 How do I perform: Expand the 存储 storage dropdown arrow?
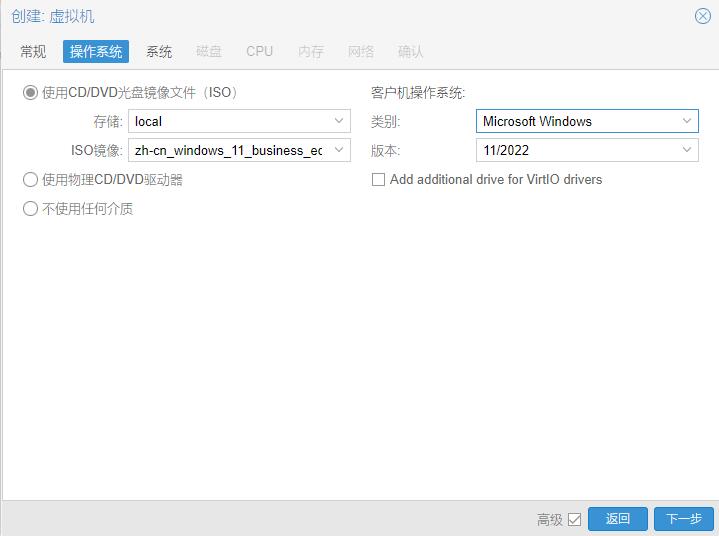pos(339,121)
